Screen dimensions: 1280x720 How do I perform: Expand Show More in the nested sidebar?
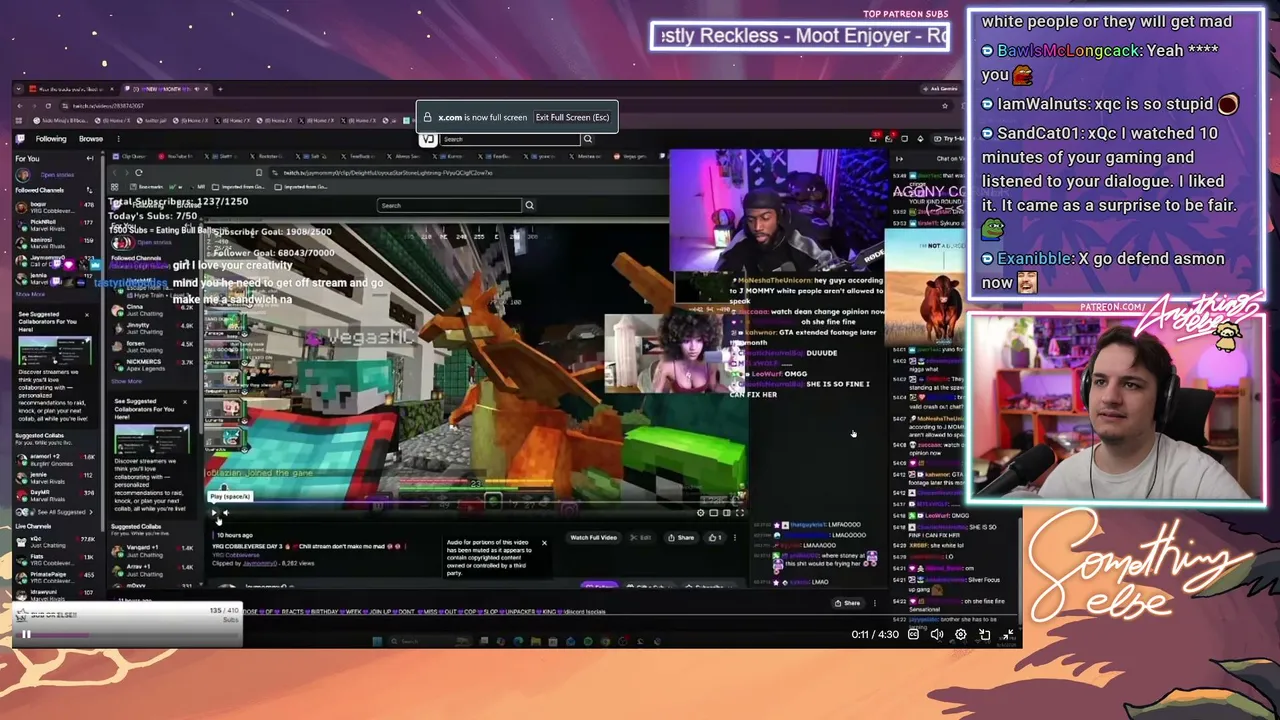click(x=127, y=381)
